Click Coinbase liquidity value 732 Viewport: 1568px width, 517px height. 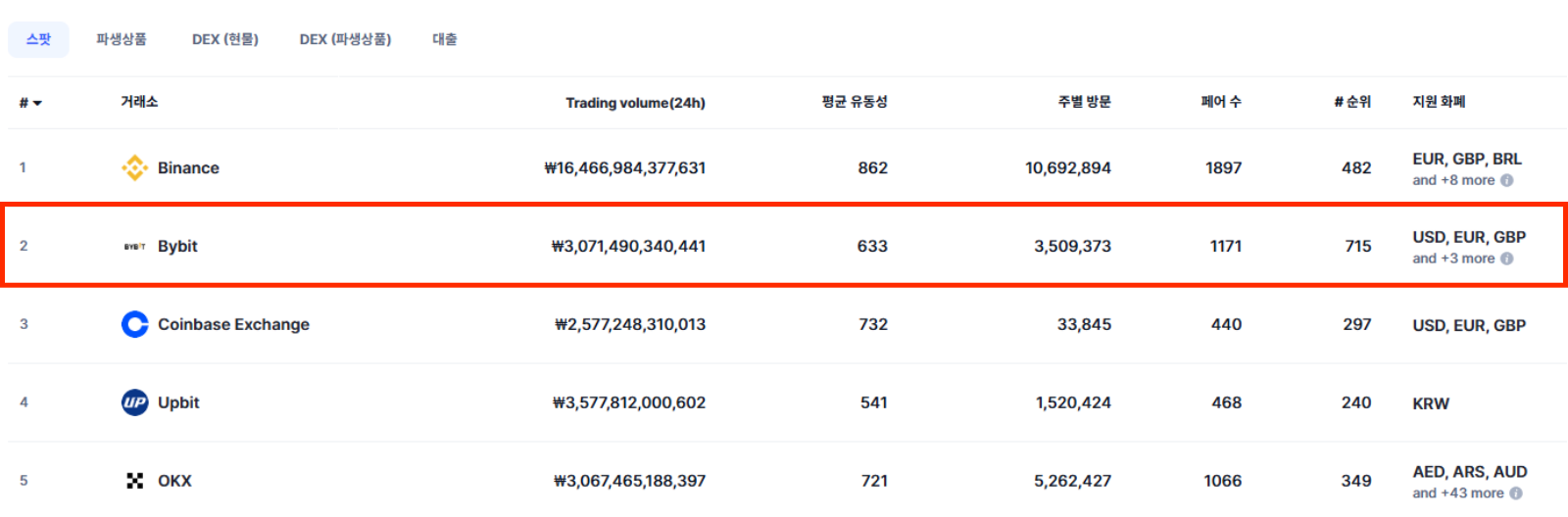pos(873,324)
